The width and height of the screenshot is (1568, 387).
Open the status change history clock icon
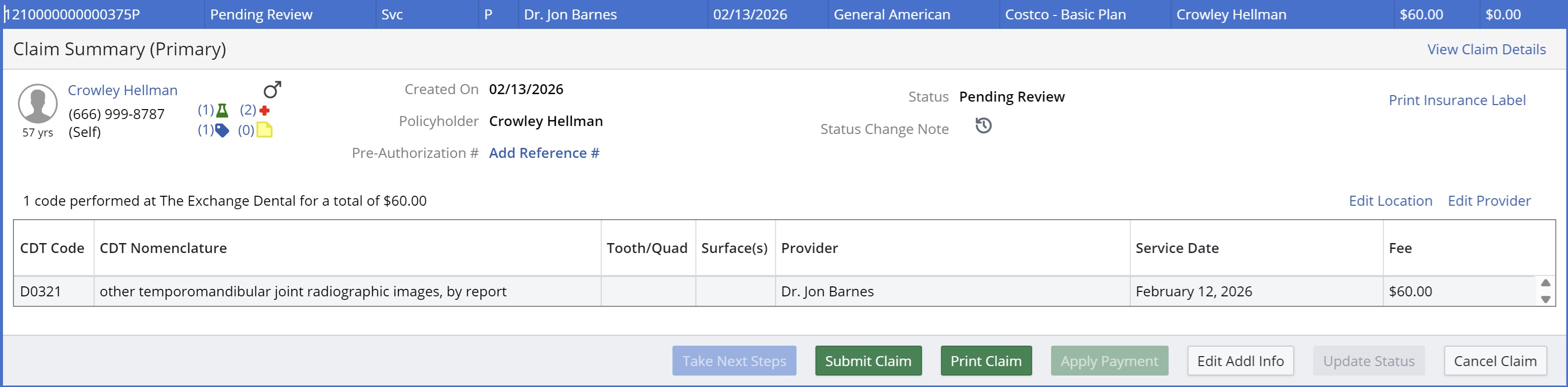point(983,126)
